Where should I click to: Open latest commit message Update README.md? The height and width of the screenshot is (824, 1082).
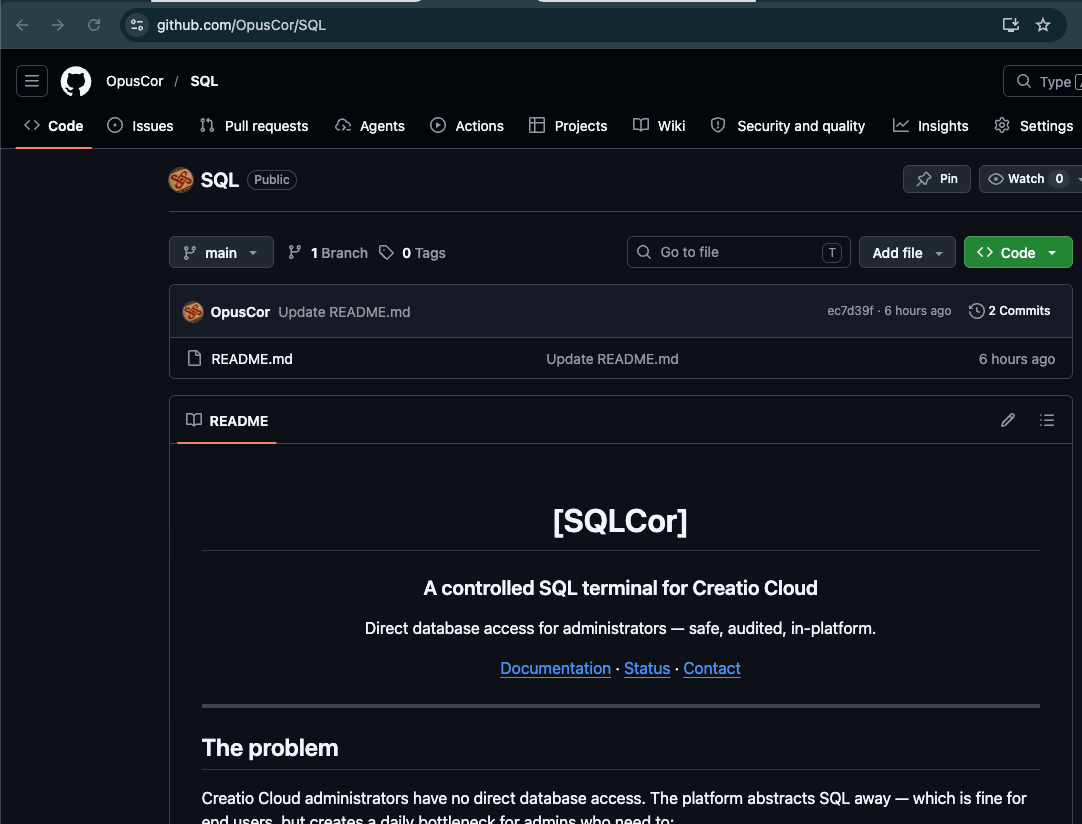[344, 312]
